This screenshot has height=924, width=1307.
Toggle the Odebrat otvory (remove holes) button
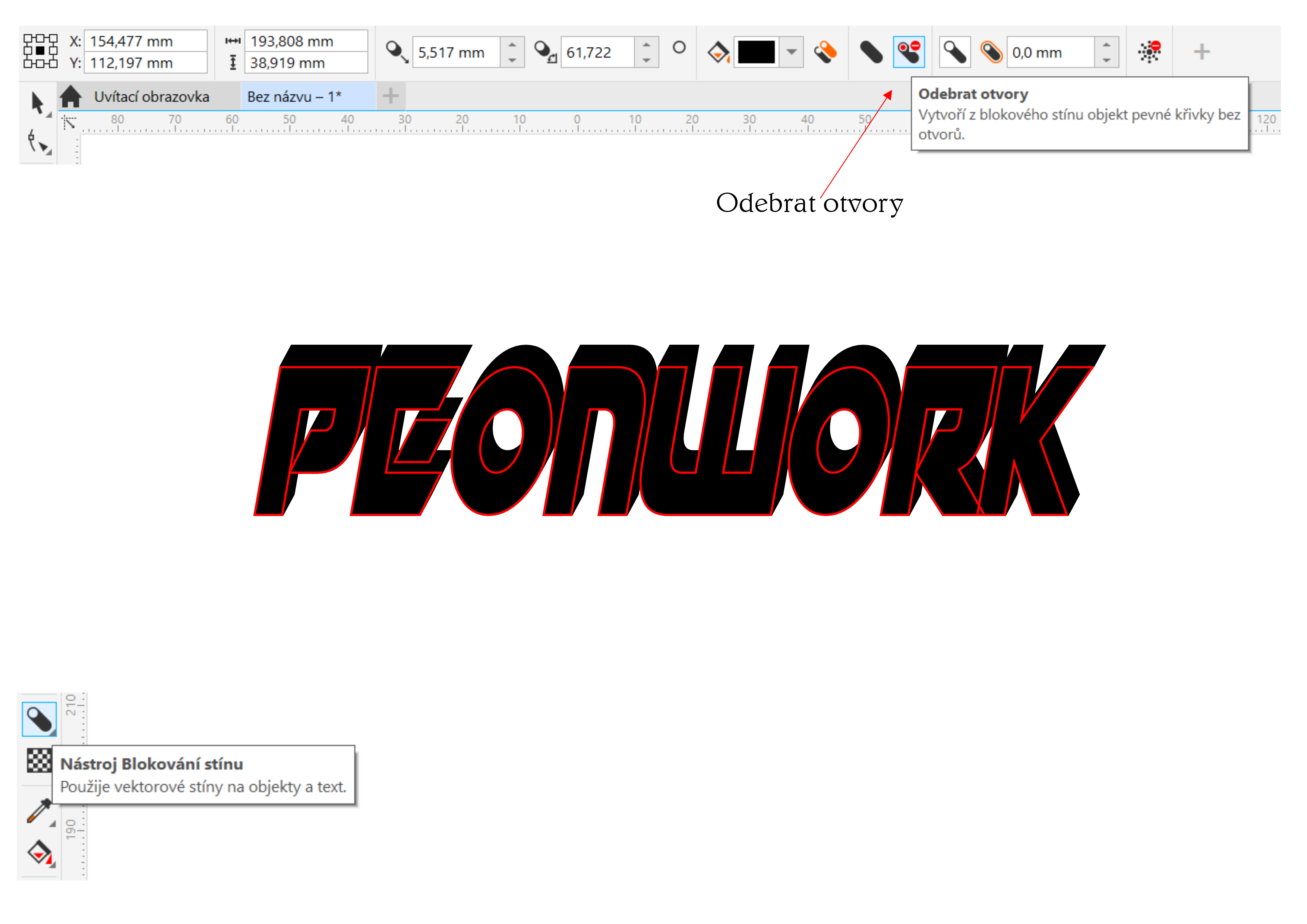[x=909, y=52]
